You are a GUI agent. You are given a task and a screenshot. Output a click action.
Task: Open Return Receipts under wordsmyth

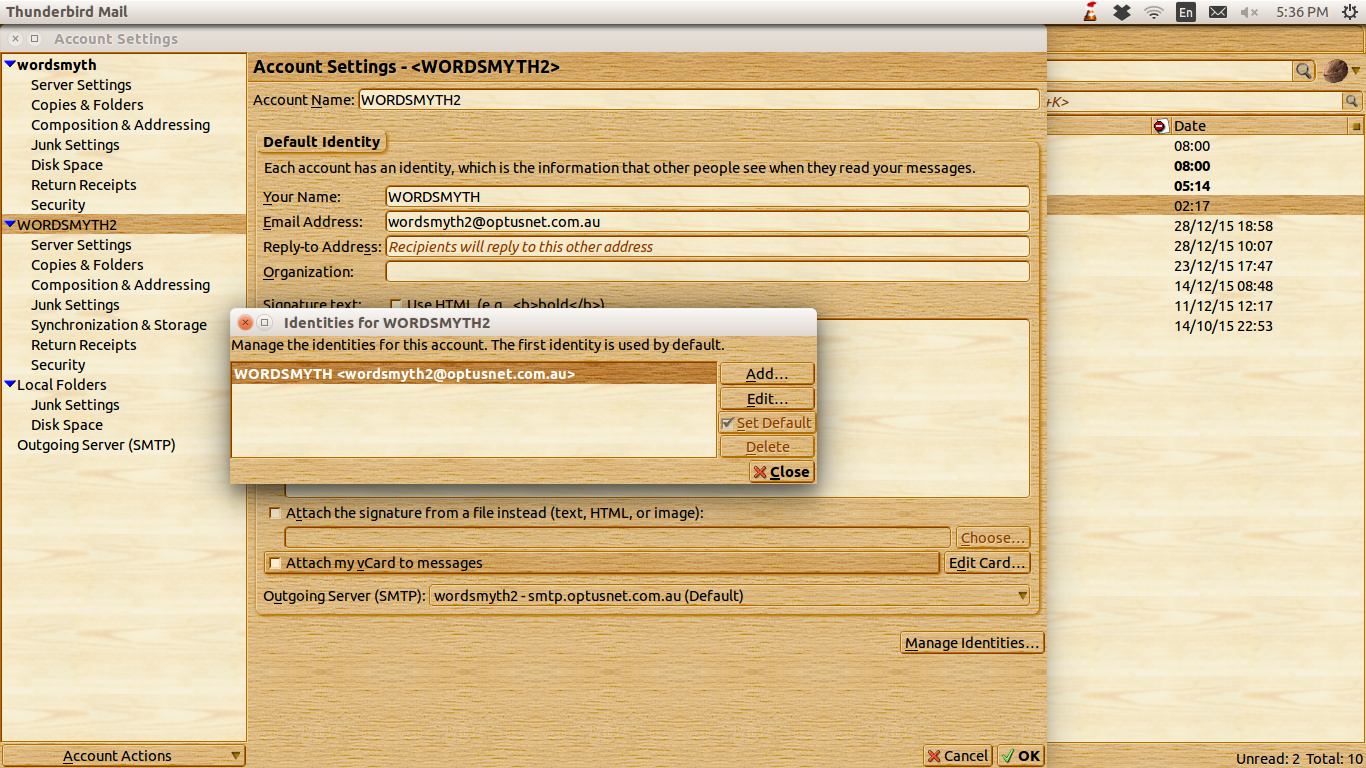[x=84, y=185]
